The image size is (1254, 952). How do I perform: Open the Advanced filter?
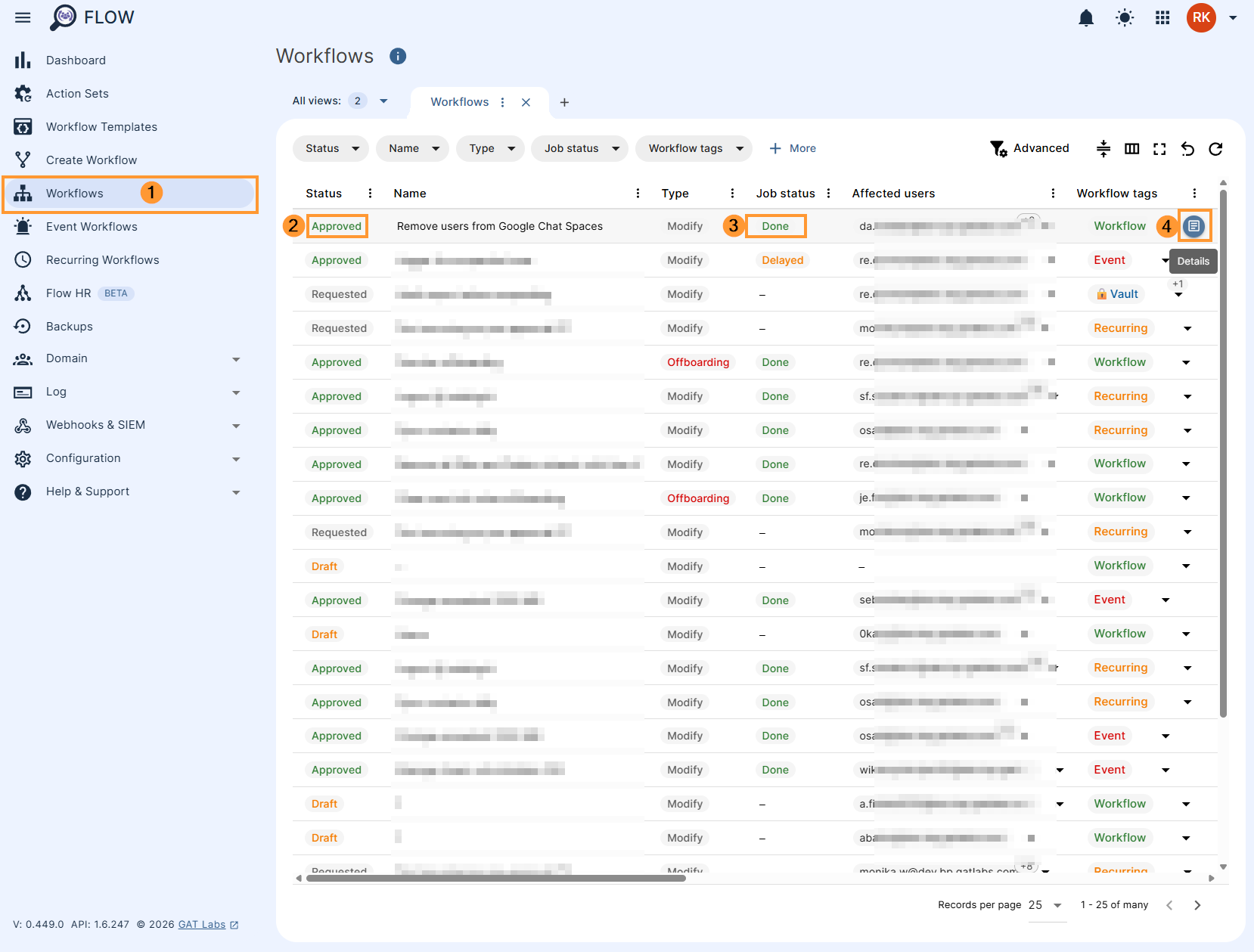(1030, 148)
